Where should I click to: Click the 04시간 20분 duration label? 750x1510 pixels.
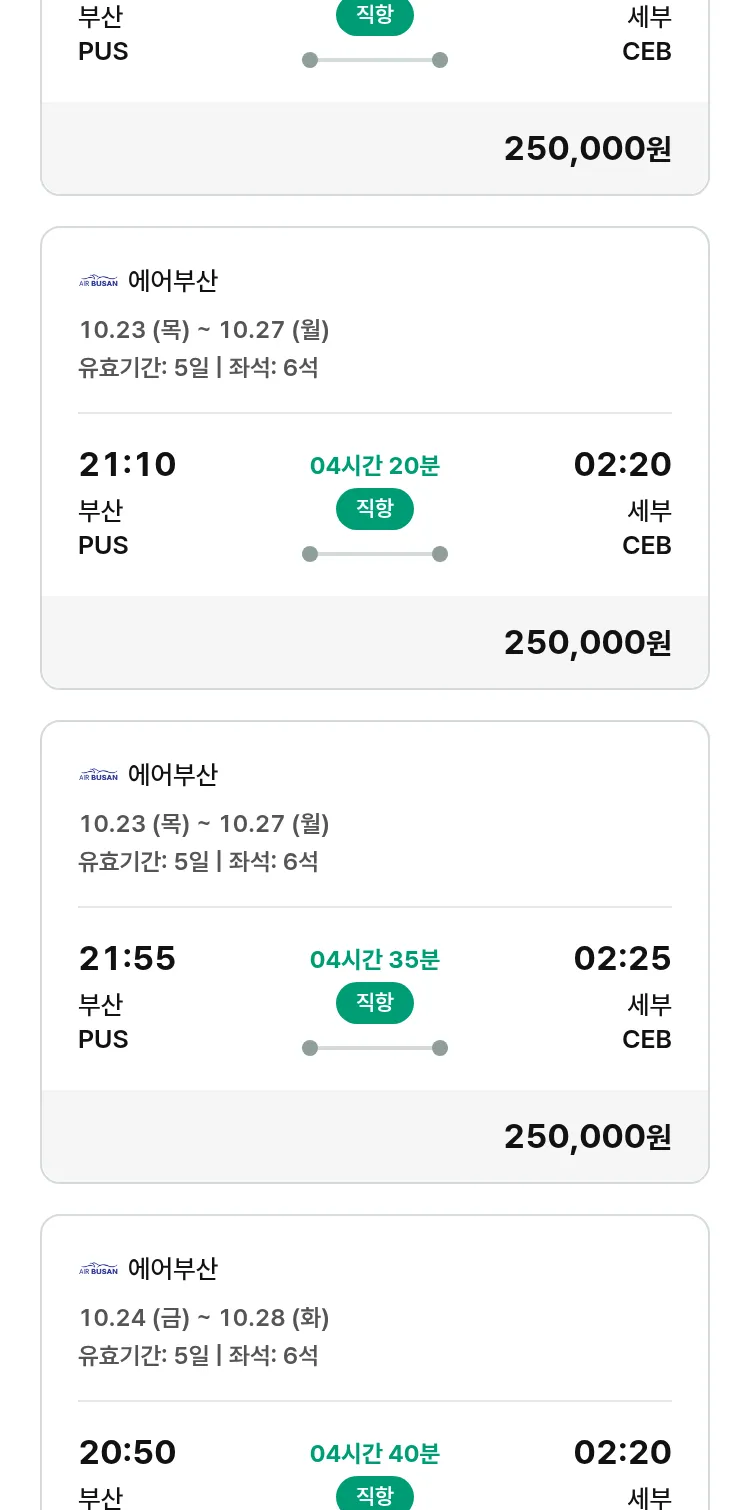click(x=375, y=466)
